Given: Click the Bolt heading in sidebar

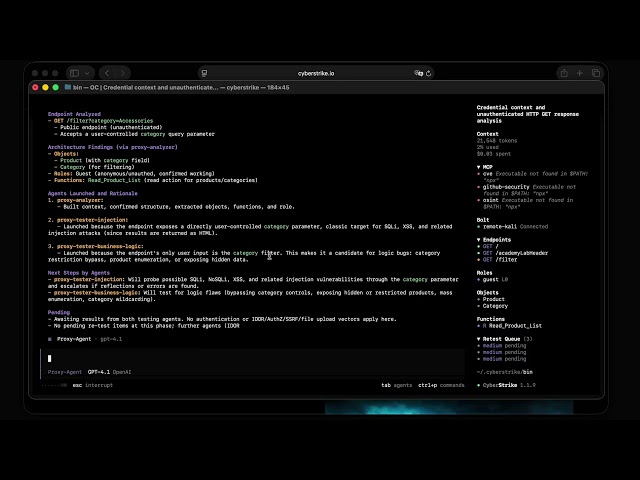Looking at the screenshot, I should [483, 220].
